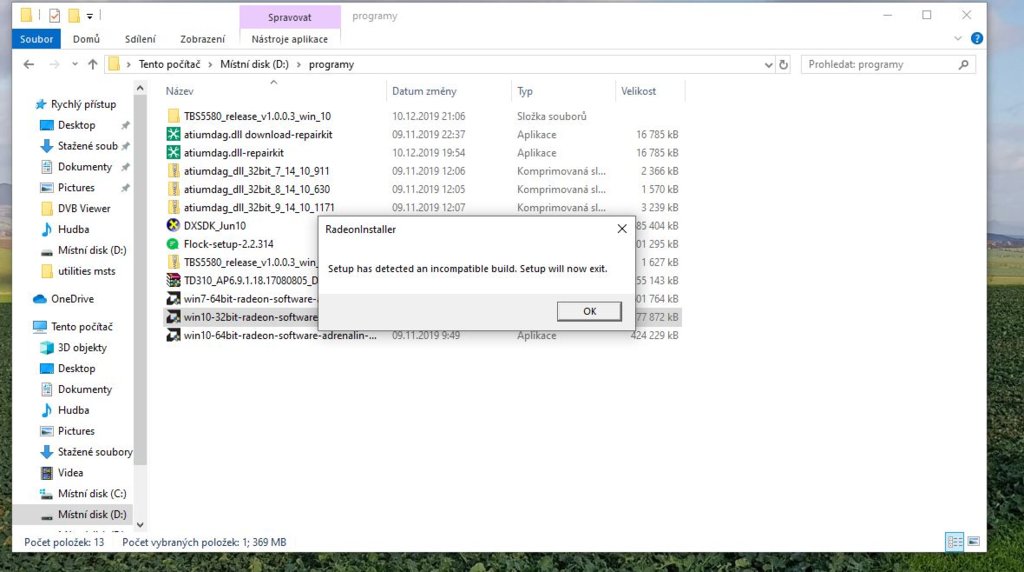The width and height of the screenshot is (1024, 572).
Task: Select atiumdag_dll_32bit_9_14_10_1171 zip icon
Action: pyautogui.click(x=173, y=208)
